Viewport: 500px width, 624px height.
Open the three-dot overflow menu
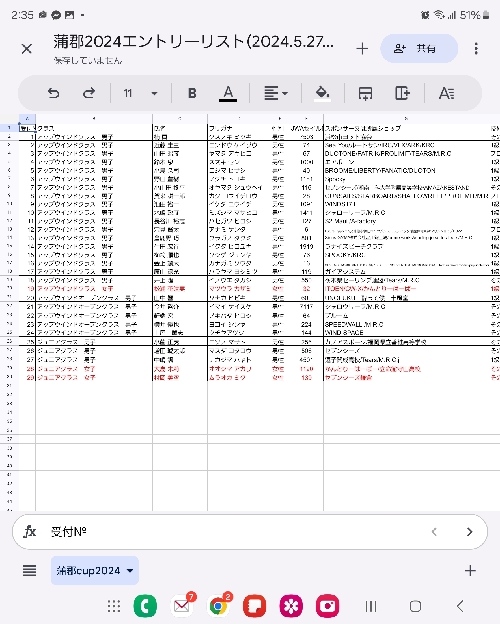(x=476, y=49)
